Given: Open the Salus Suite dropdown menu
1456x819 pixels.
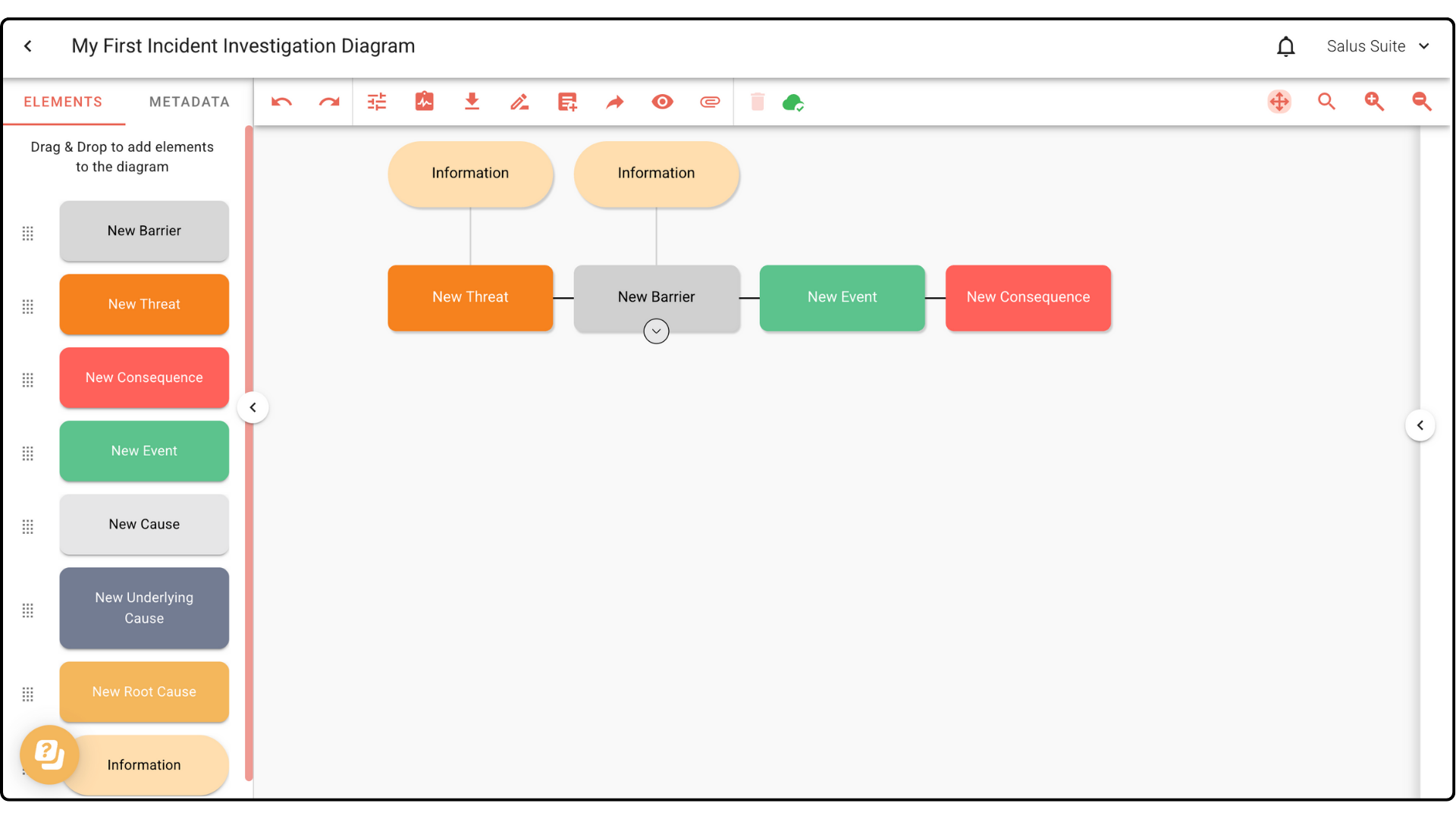Looking at the screenshot, I should point(1378,46).
